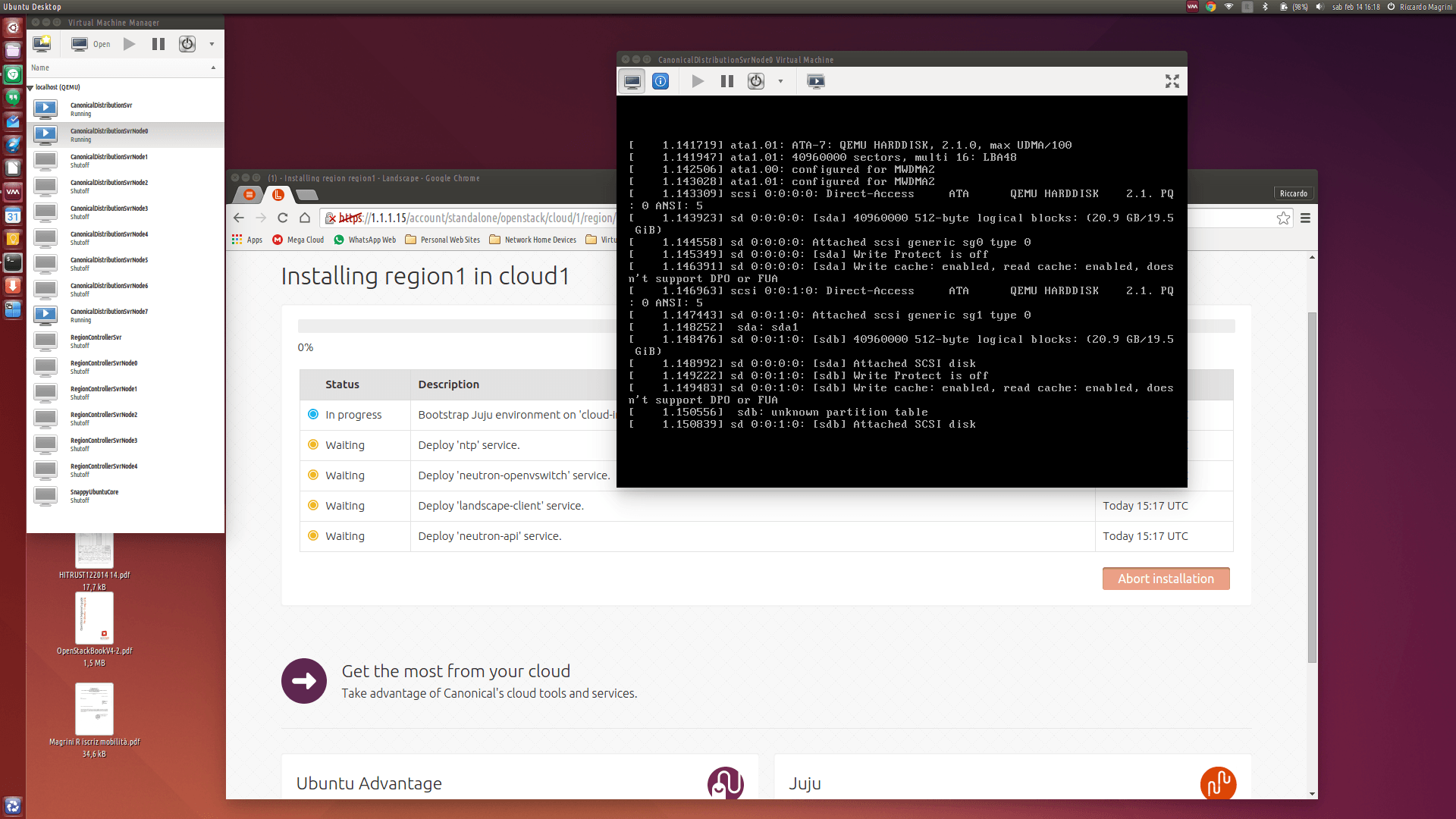Open shutdown menu arrow in VM viewer
Viewport: 1456px width, 819px height.
(780, 81)
